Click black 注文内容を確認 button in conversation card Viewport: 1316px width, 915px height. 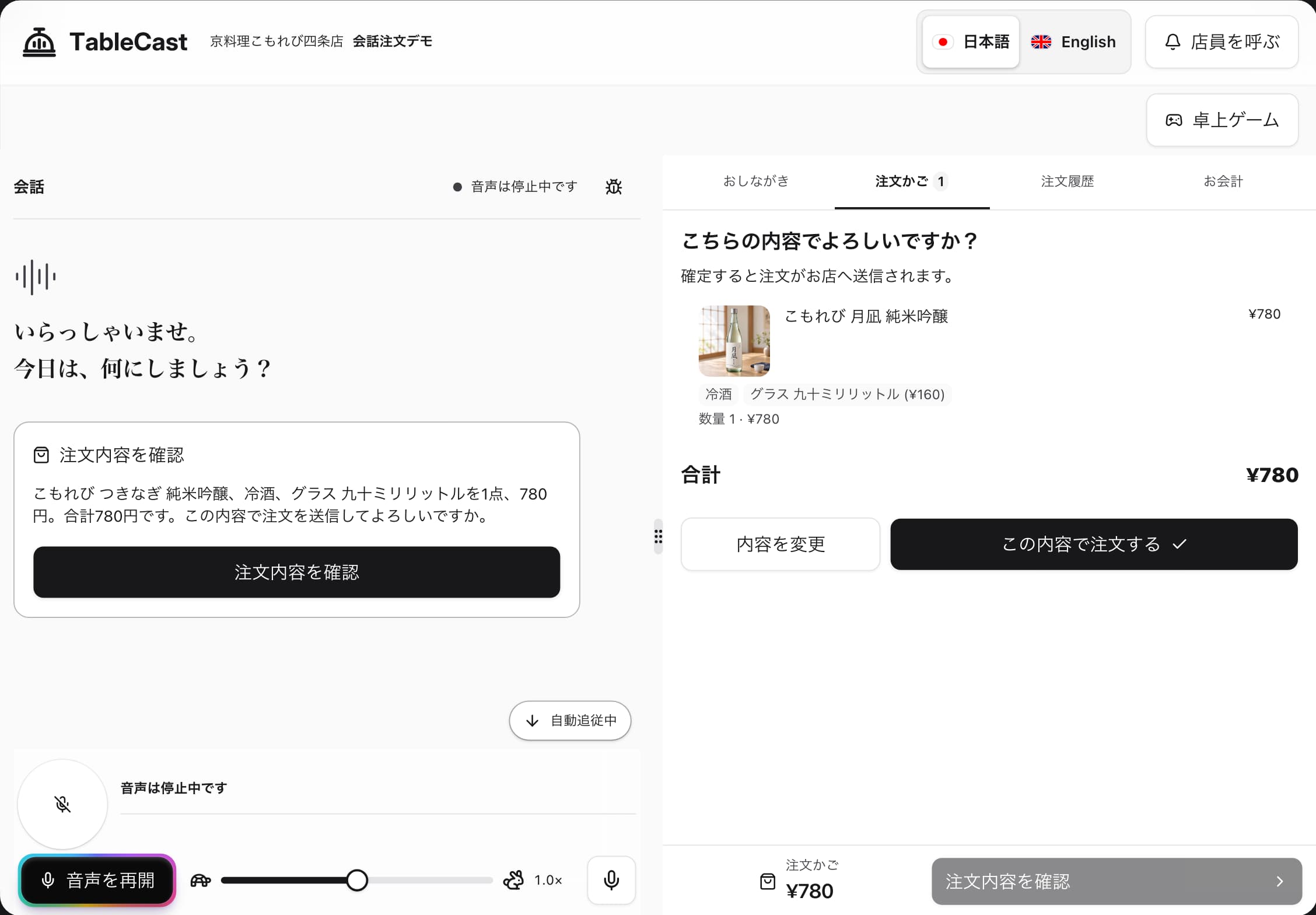296,572
